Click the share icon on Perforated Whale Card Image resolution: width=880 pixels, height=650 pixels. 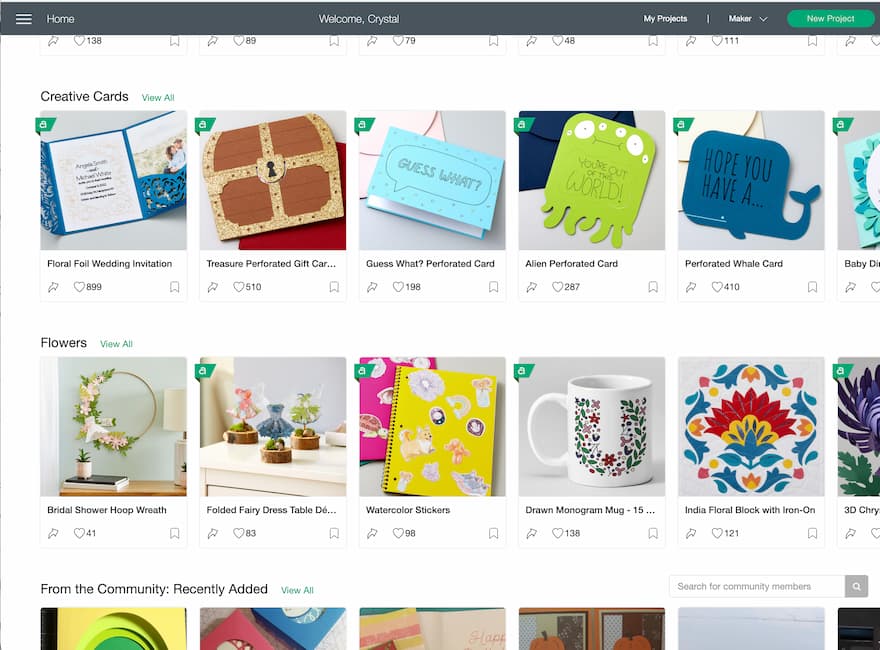coord(691,287)
